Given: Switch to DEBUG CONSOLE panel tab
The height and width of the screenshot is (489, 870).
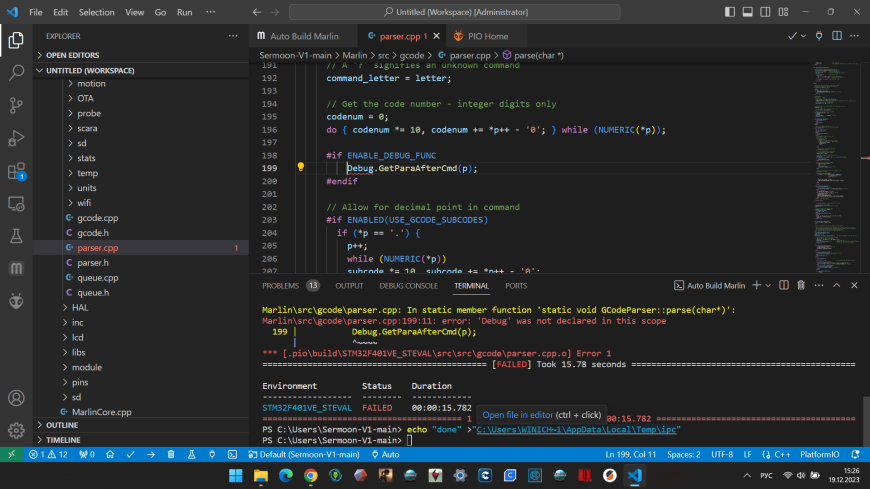Looking at the screenshot, I should pos(408,285).
